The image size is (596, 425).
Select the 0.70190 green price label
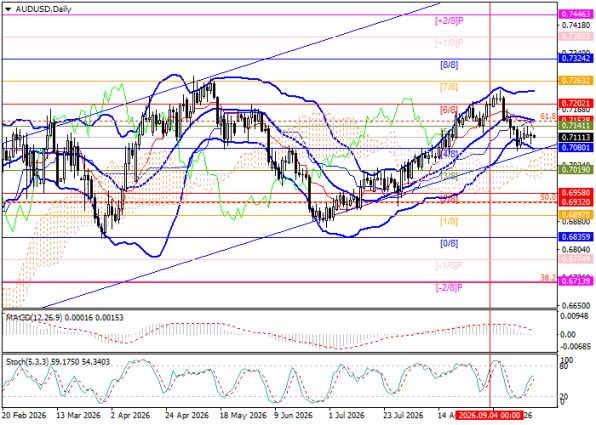pos(575,170)
